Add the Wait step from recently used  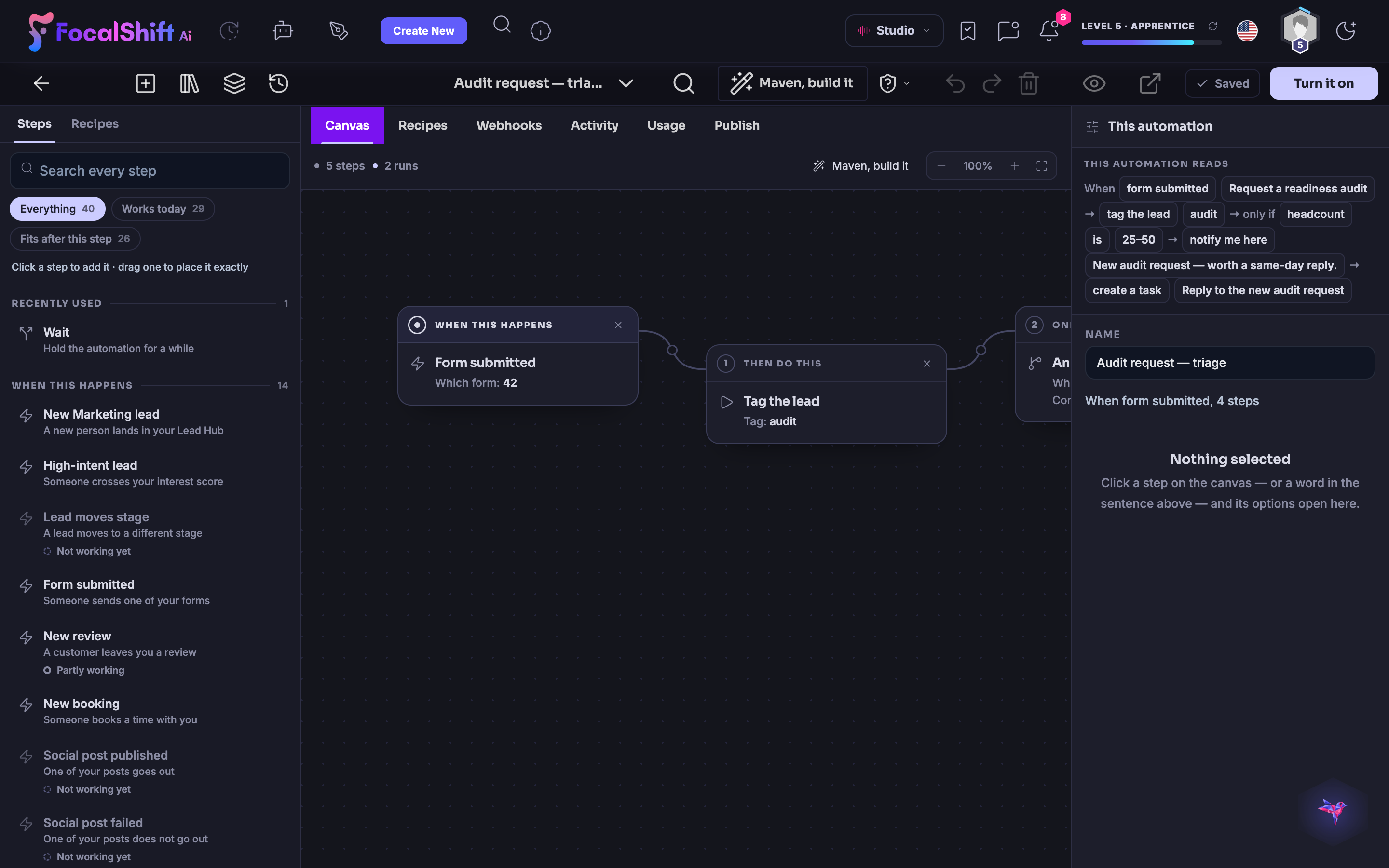pyautogui.click(x=150, y=340)
